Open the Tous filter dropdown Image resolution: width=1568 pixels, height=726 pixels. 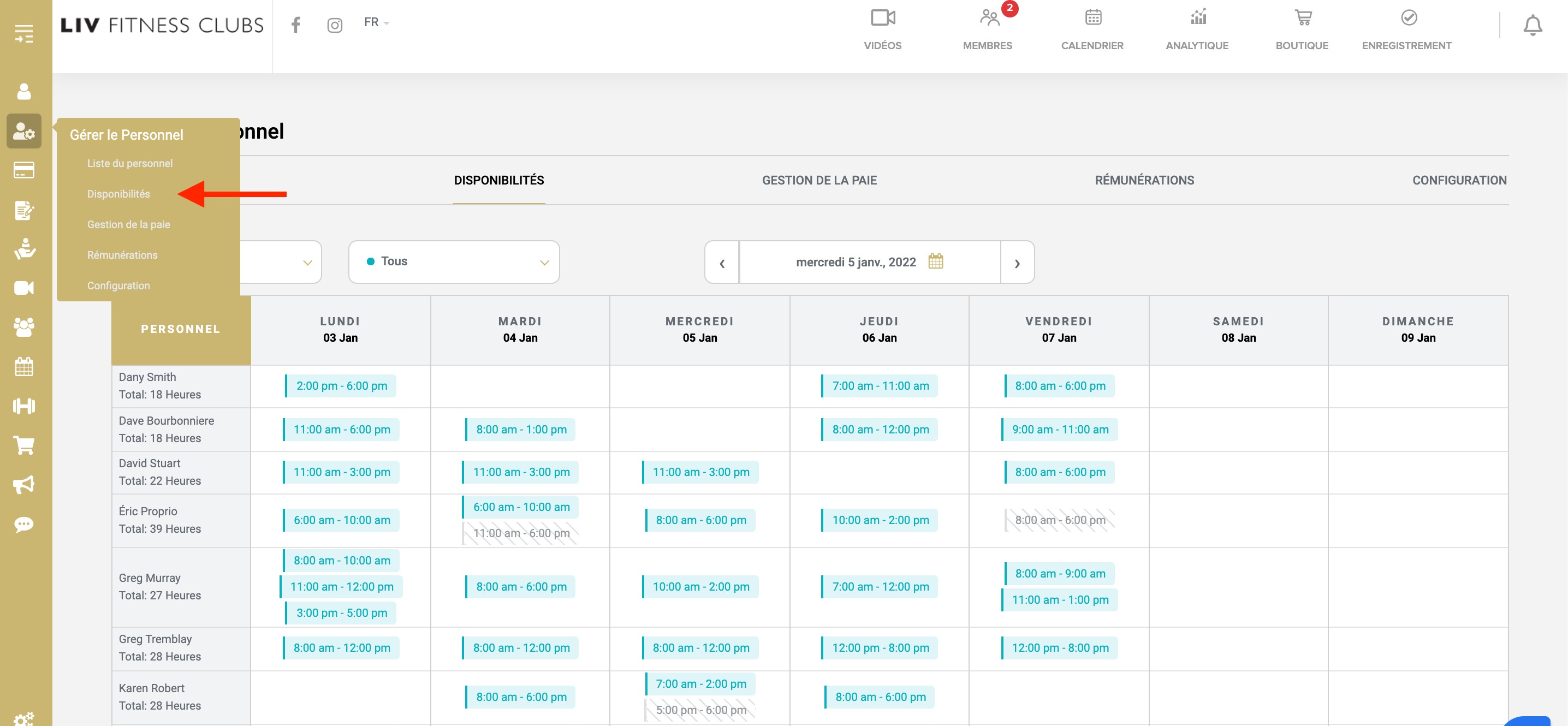[x=454, y=261]
